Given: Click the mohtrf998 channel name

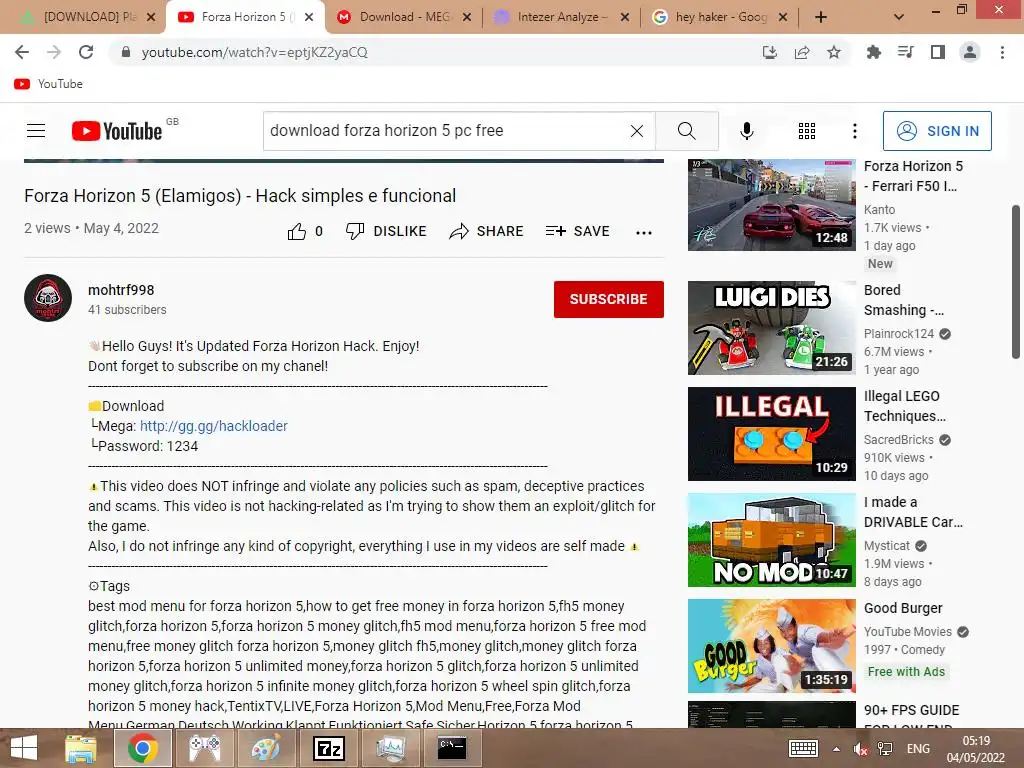Looking at the screenshot, I should pyautogui.click(x=121, y=290).
